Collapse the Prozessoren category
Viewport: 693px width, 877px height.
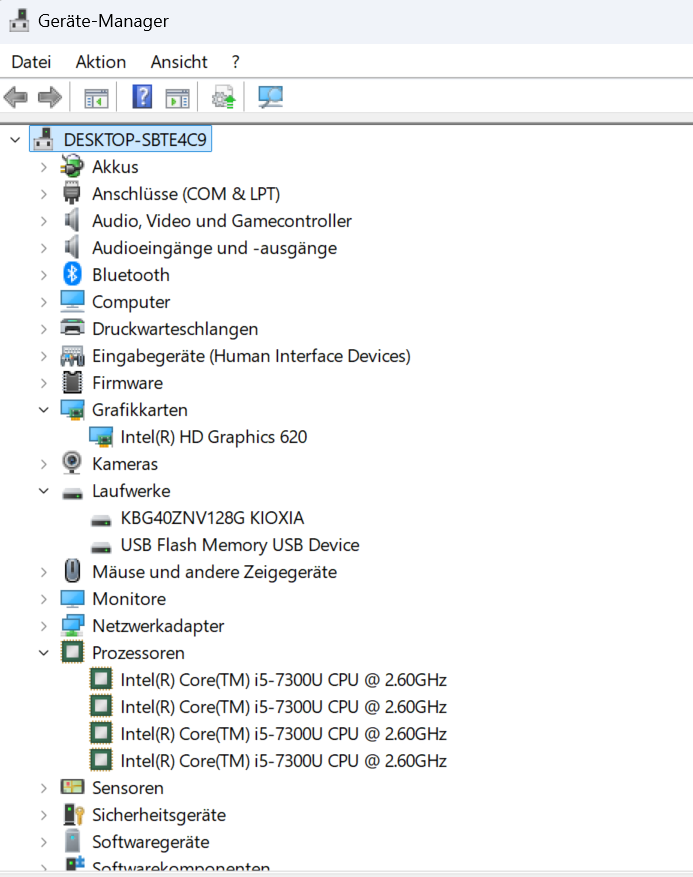(x=44, y=653)
